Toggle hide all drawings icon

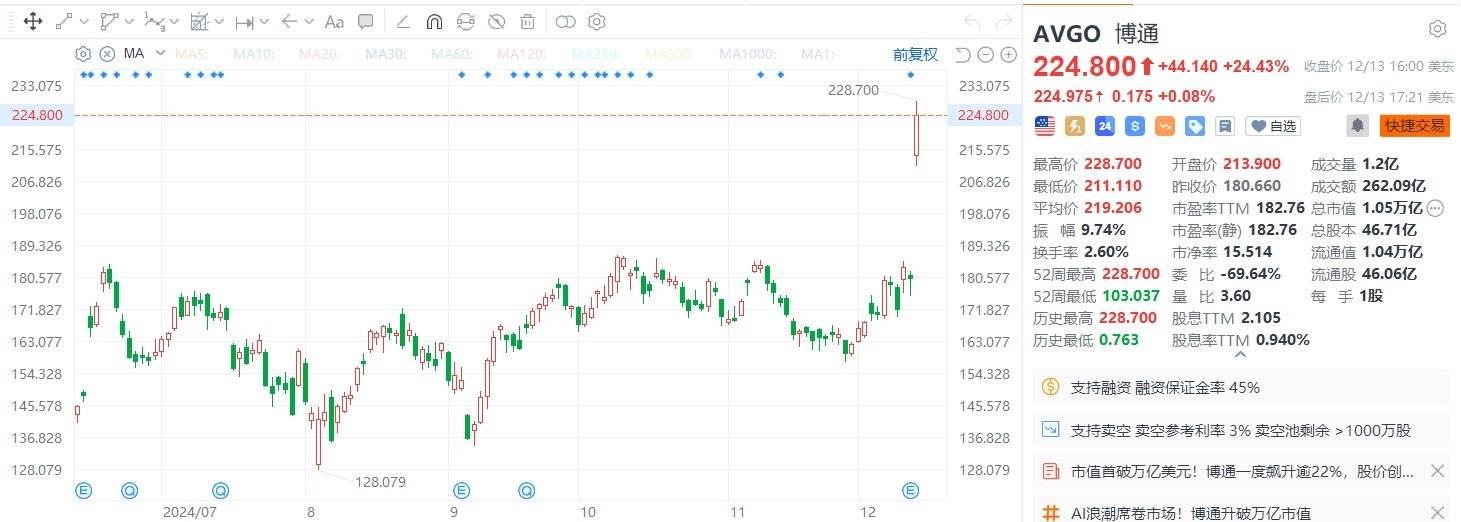point(496,21)
